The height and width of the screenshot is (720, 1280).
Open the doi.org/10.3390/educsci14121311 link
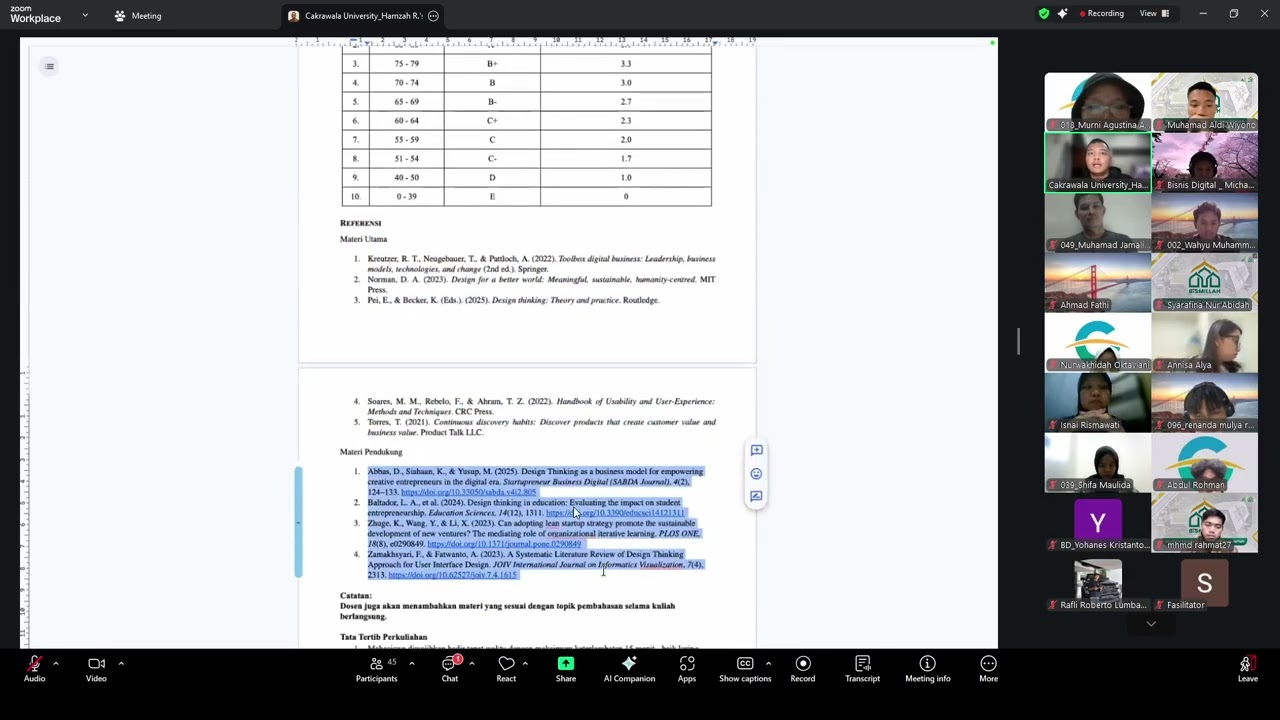point(615,513)
